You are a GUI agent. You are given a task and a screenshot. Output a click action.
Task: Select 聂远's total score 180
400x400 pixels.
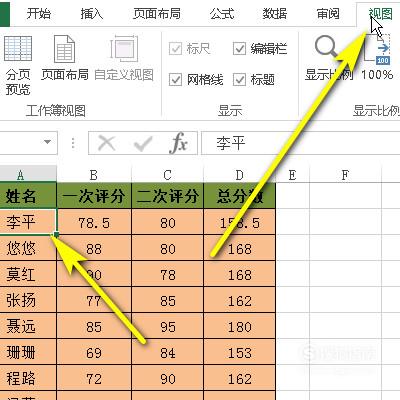[x=240, y=326]
